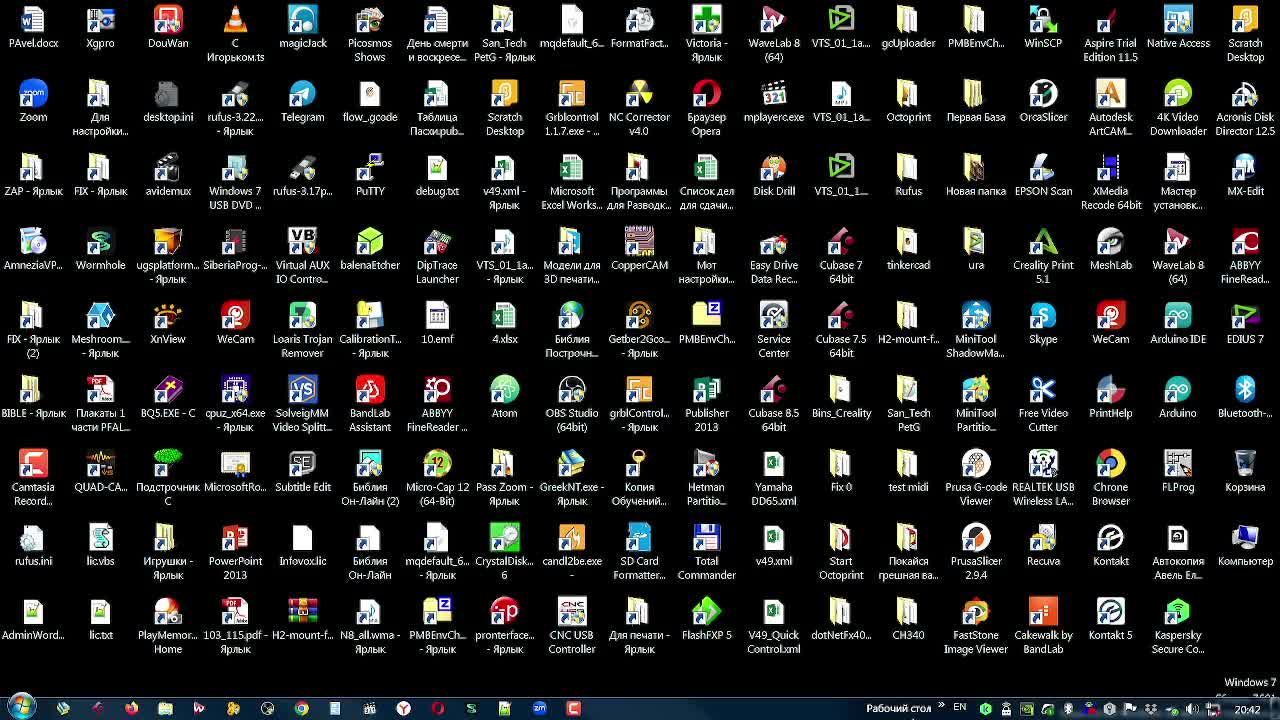1280x720 pixels.
Task: Select the balenaEtcher desktop icon
Action: click(370, 244)
